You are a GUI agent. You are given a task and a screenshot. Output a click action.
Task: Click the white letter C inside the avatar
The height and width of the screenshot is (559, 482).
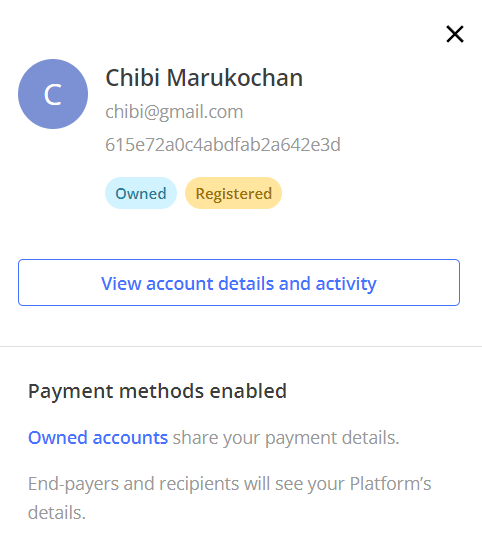[53, 95]
